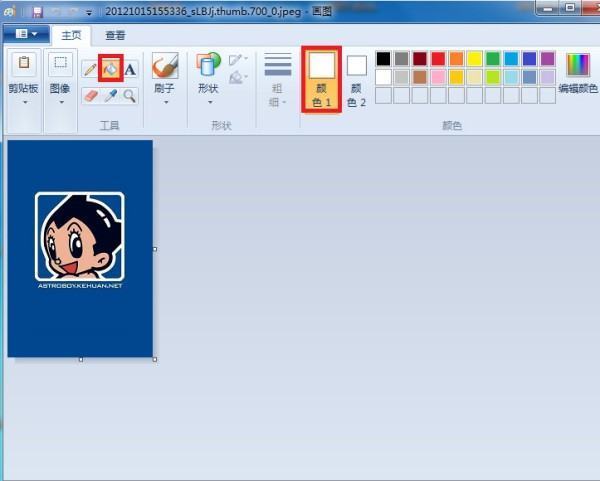Open the Paint file menu button
Viewport: 600px width, 481px height.
(x=26, y=34)
